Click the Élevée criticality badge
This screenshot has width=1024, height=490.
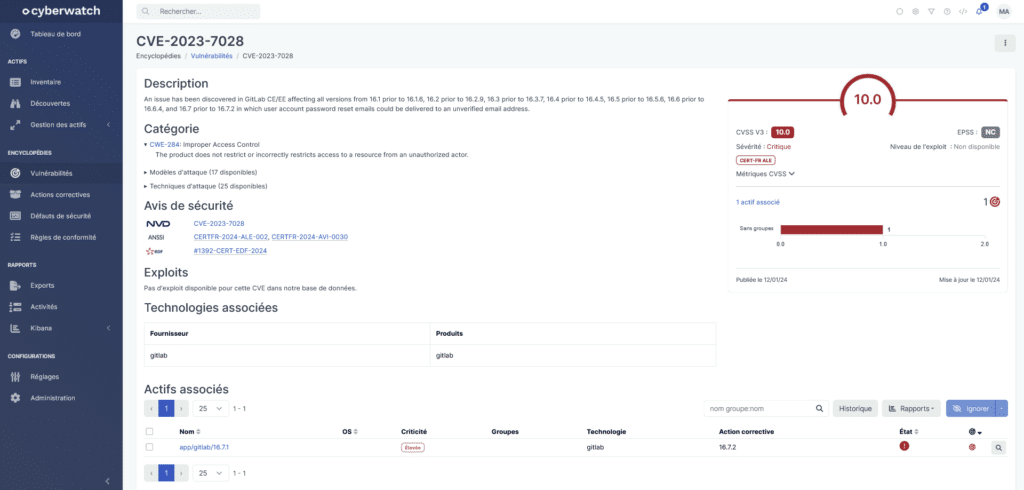coord(413,448)
